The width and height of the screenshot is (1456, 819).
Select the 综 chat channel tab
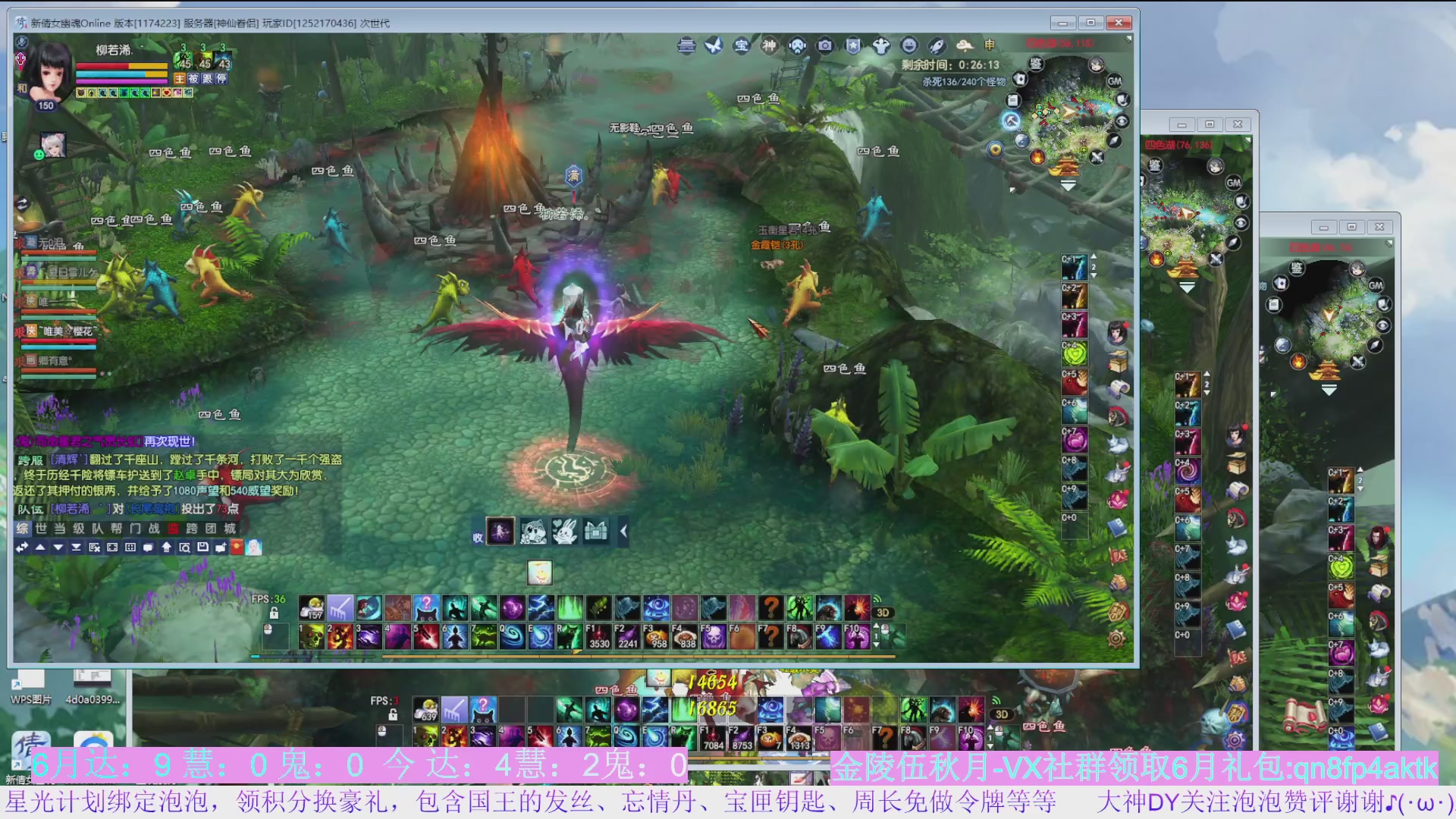click(x=23, y=529)
